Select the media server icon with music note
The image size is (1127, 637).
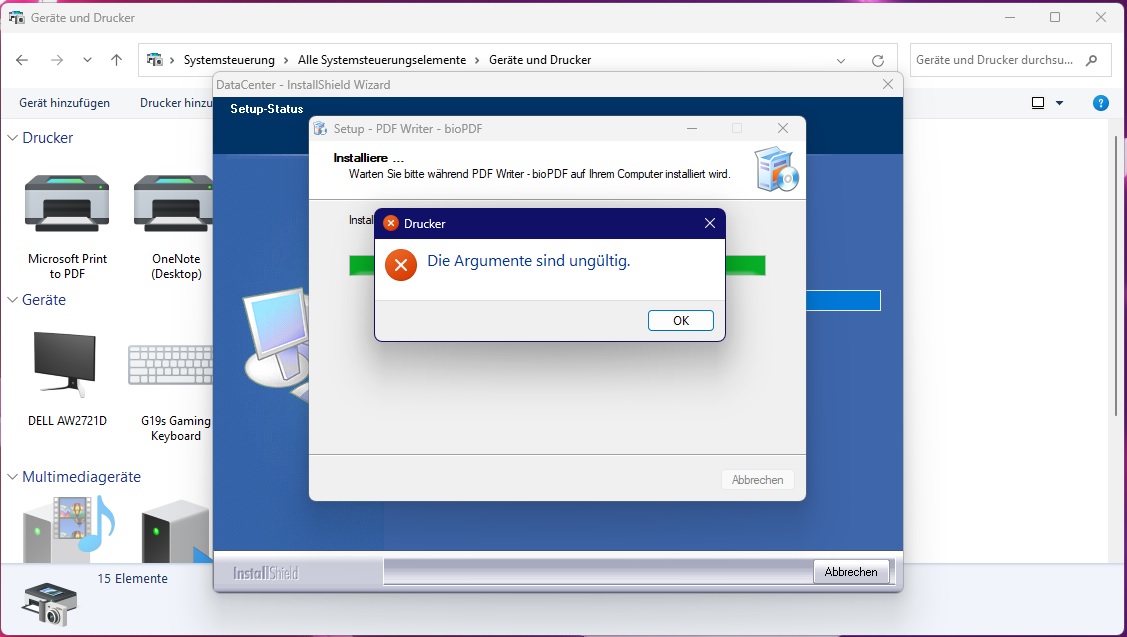pos(68,530)
